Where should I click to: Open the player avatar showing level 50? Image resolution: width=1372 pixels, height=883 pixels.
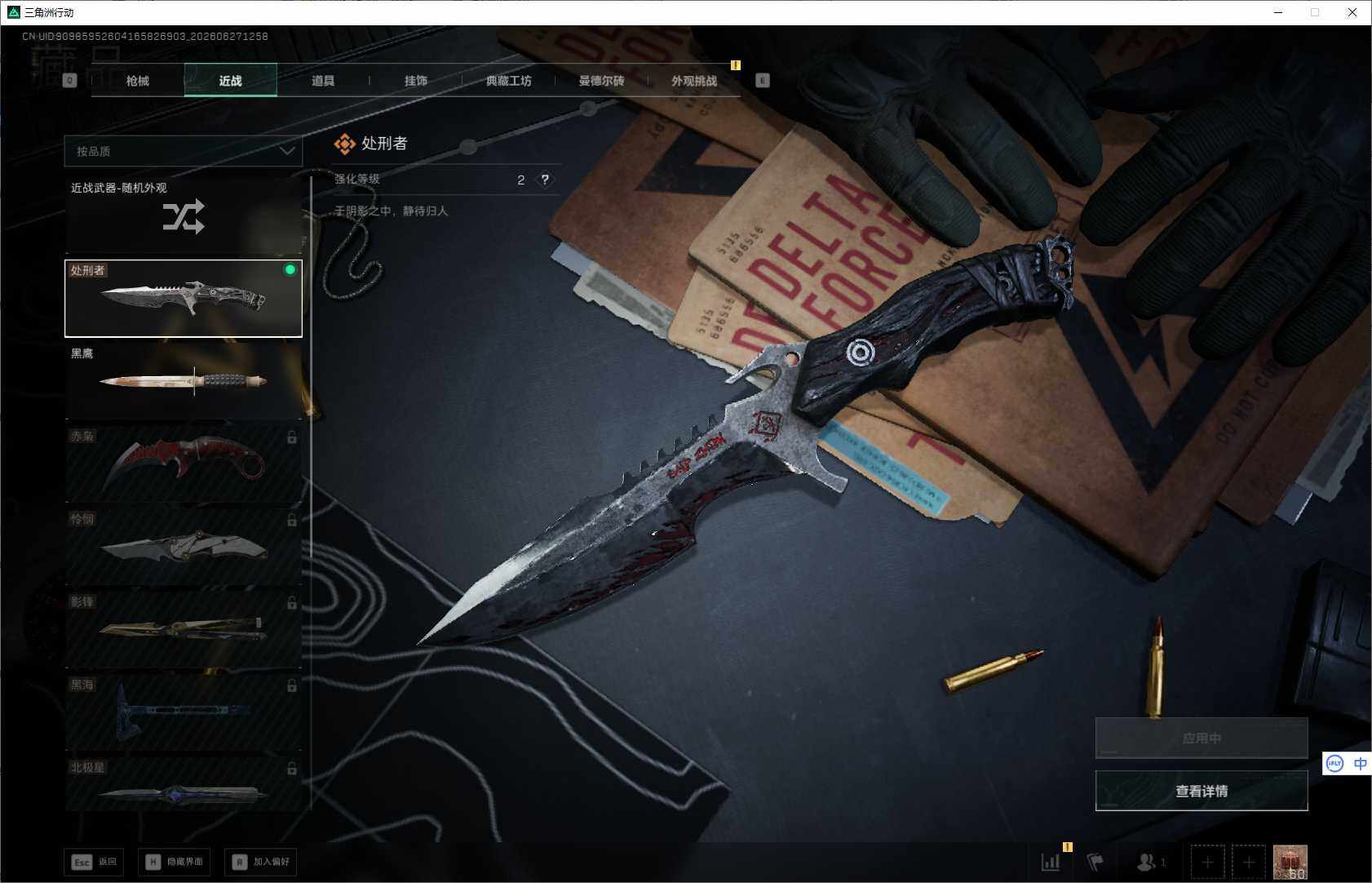click(1290, 862)
